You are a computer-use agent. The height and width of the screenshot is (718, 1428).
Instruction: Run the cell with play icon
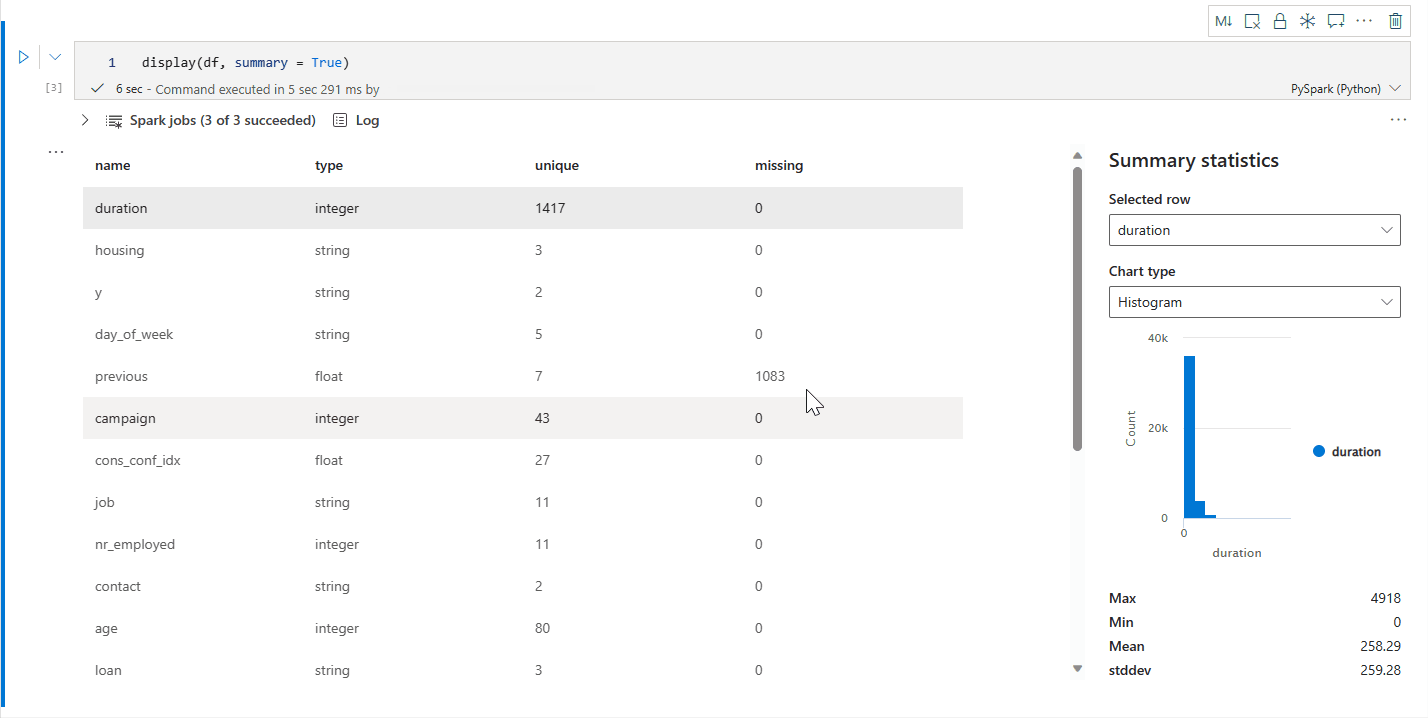tap(24, 57)
